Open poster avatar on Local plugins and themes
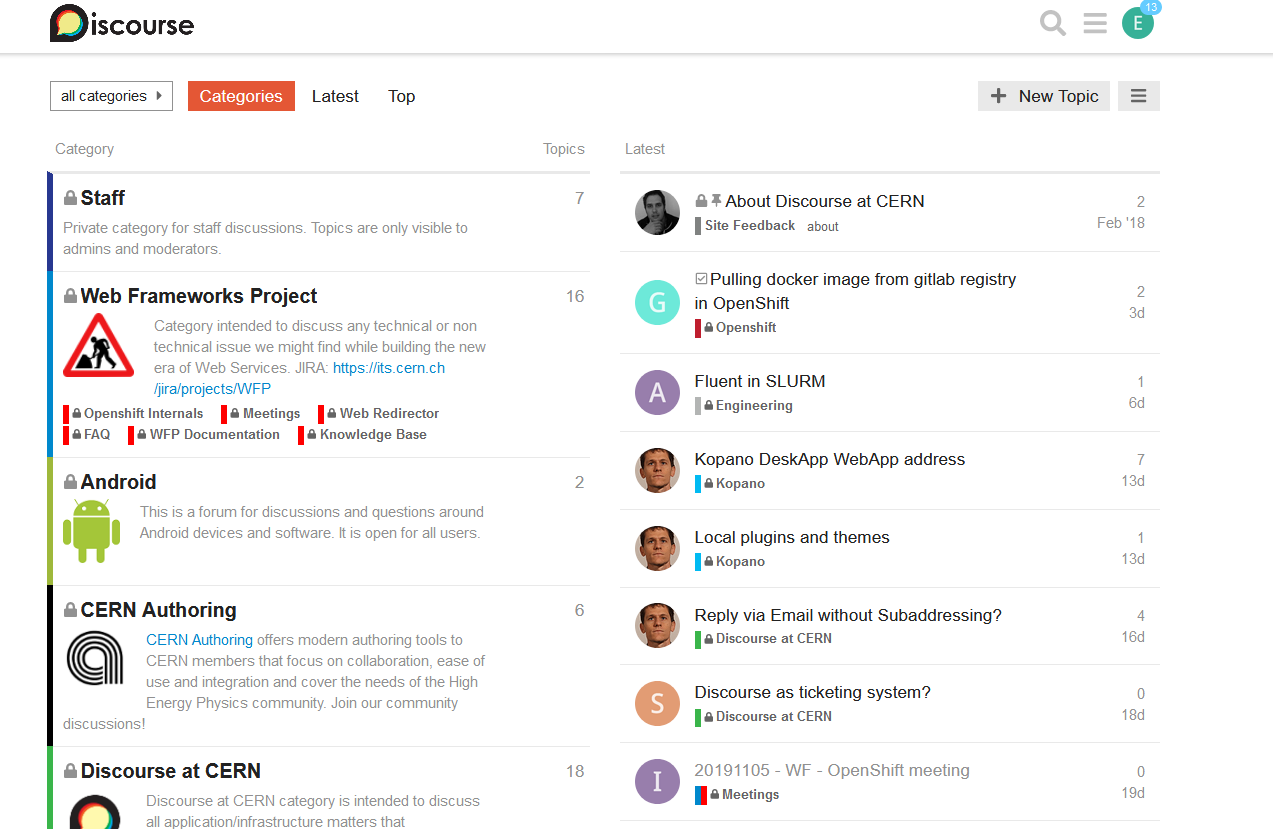 [657, 548]
